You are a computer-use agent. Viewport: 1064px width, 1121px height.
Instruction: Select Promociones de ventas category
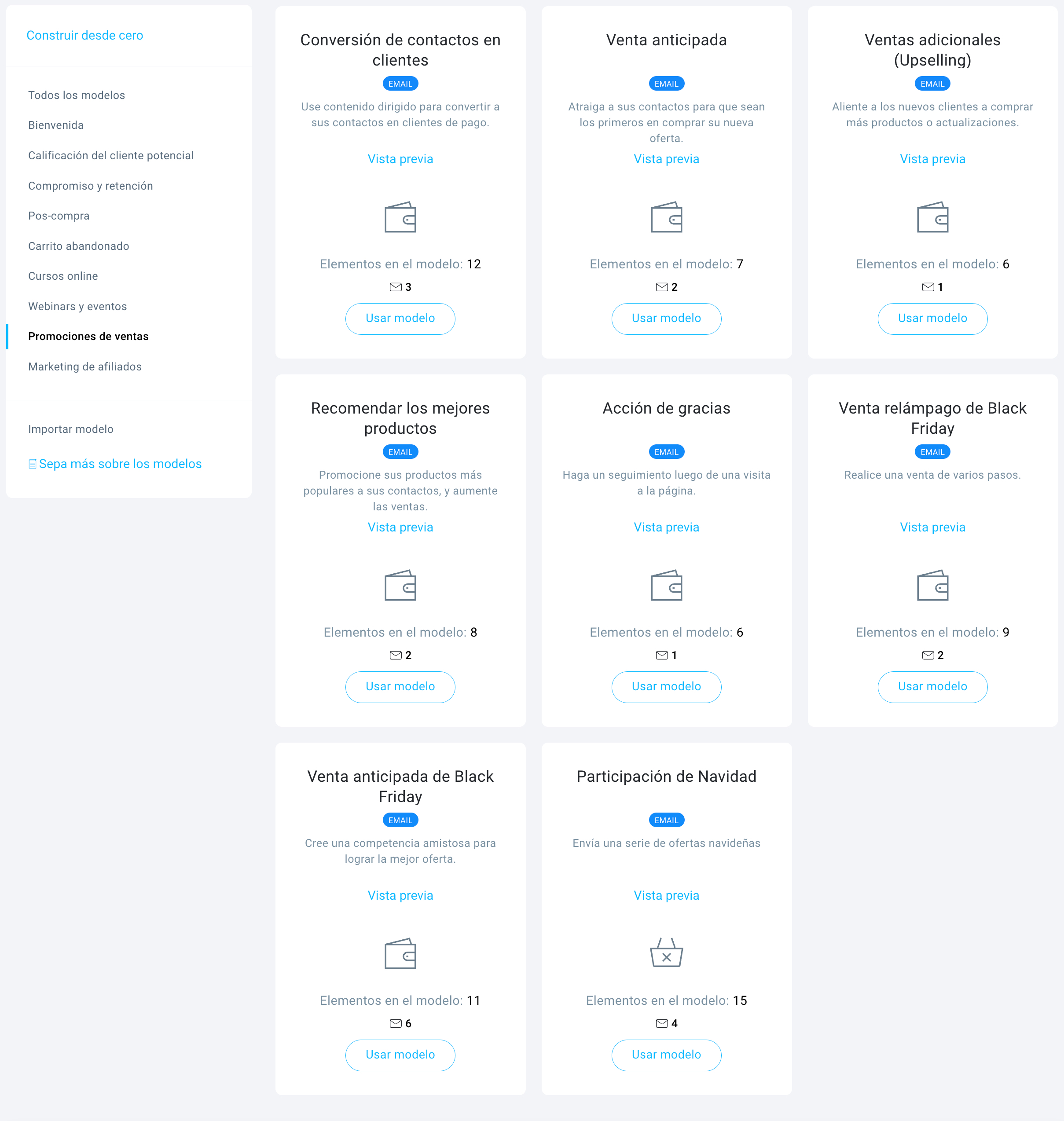[x=88, y=336]
